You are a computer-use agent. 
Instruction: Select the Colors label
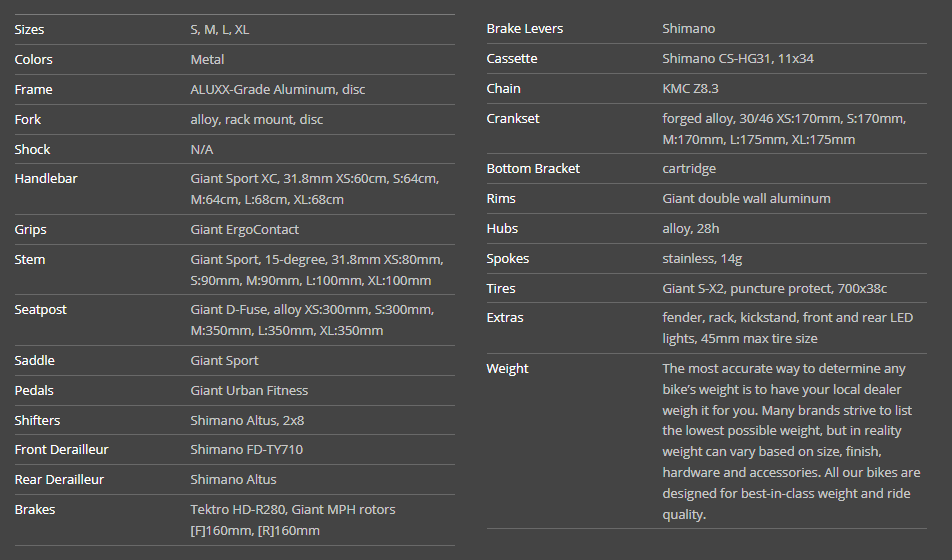pyautogui.click(x=33, y=59)
